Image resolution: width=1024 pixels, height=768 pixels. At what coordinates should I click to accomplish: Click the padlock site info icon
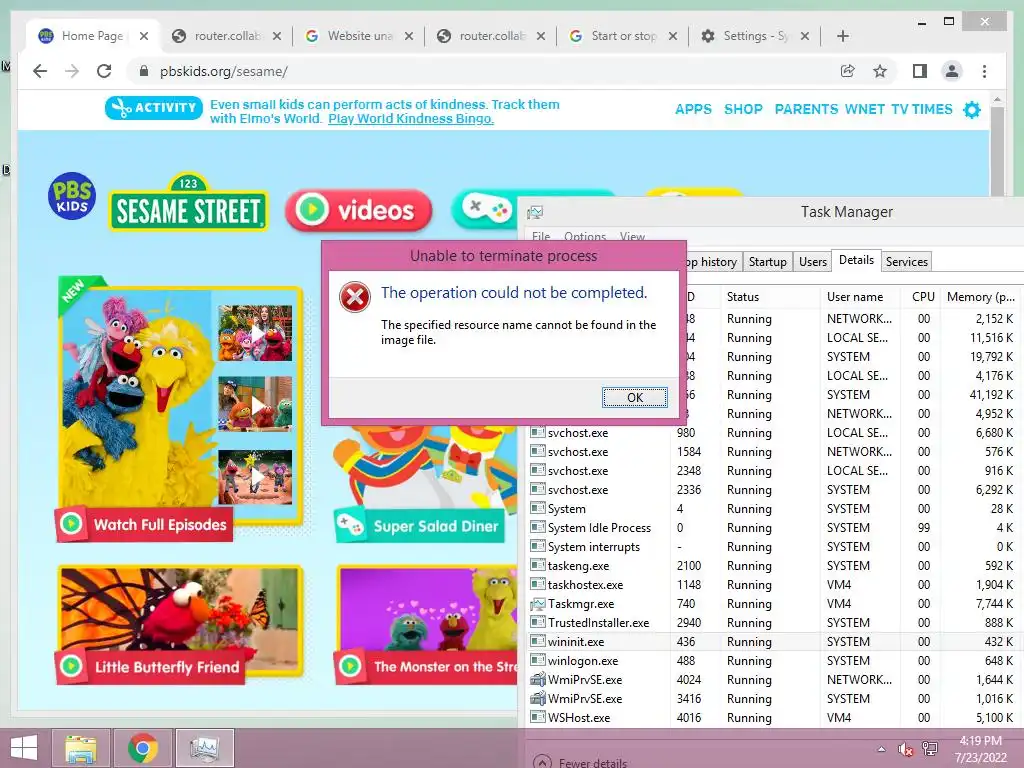click(144, 71)
